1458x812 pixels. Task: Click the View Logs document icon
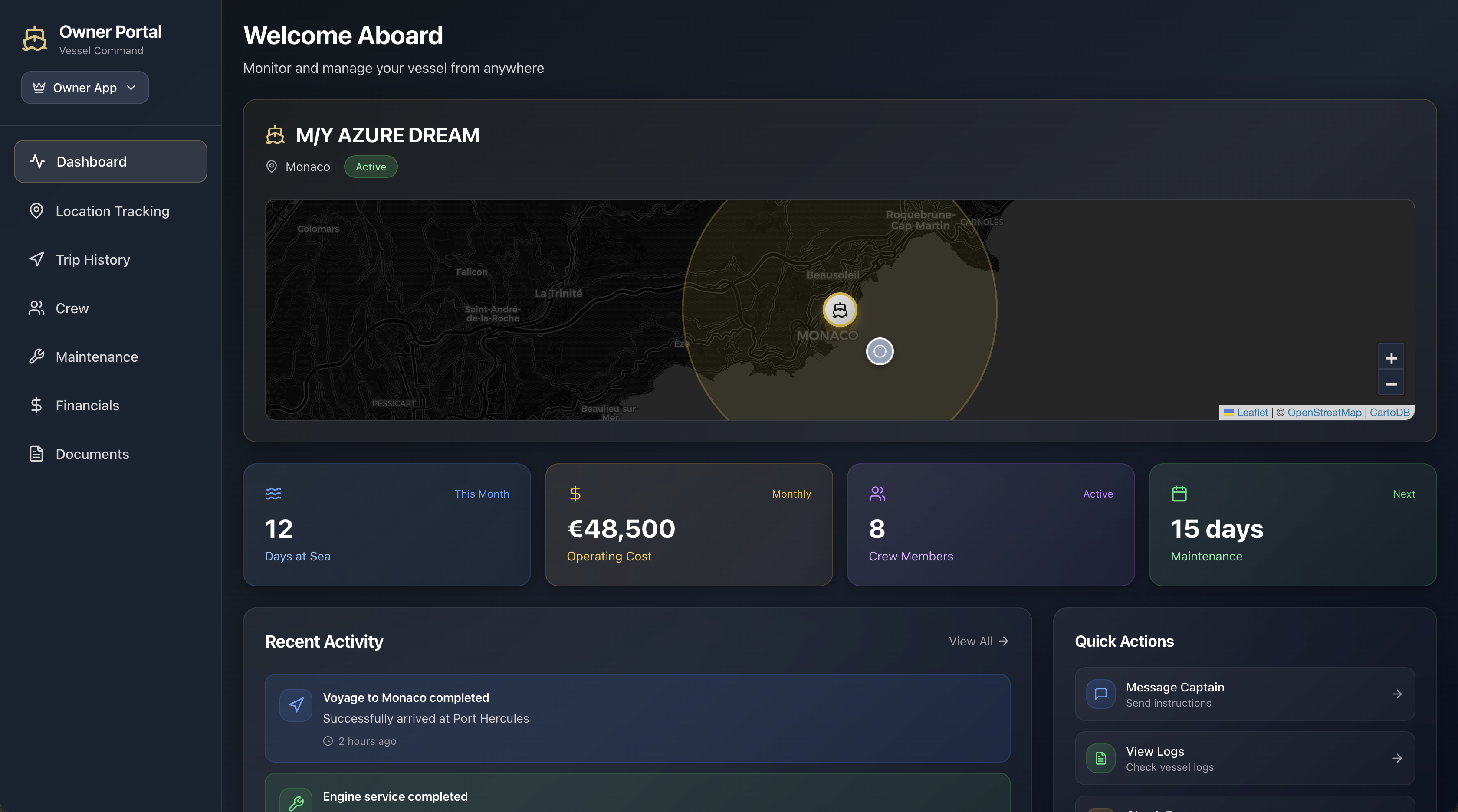tap(1100, 758)
